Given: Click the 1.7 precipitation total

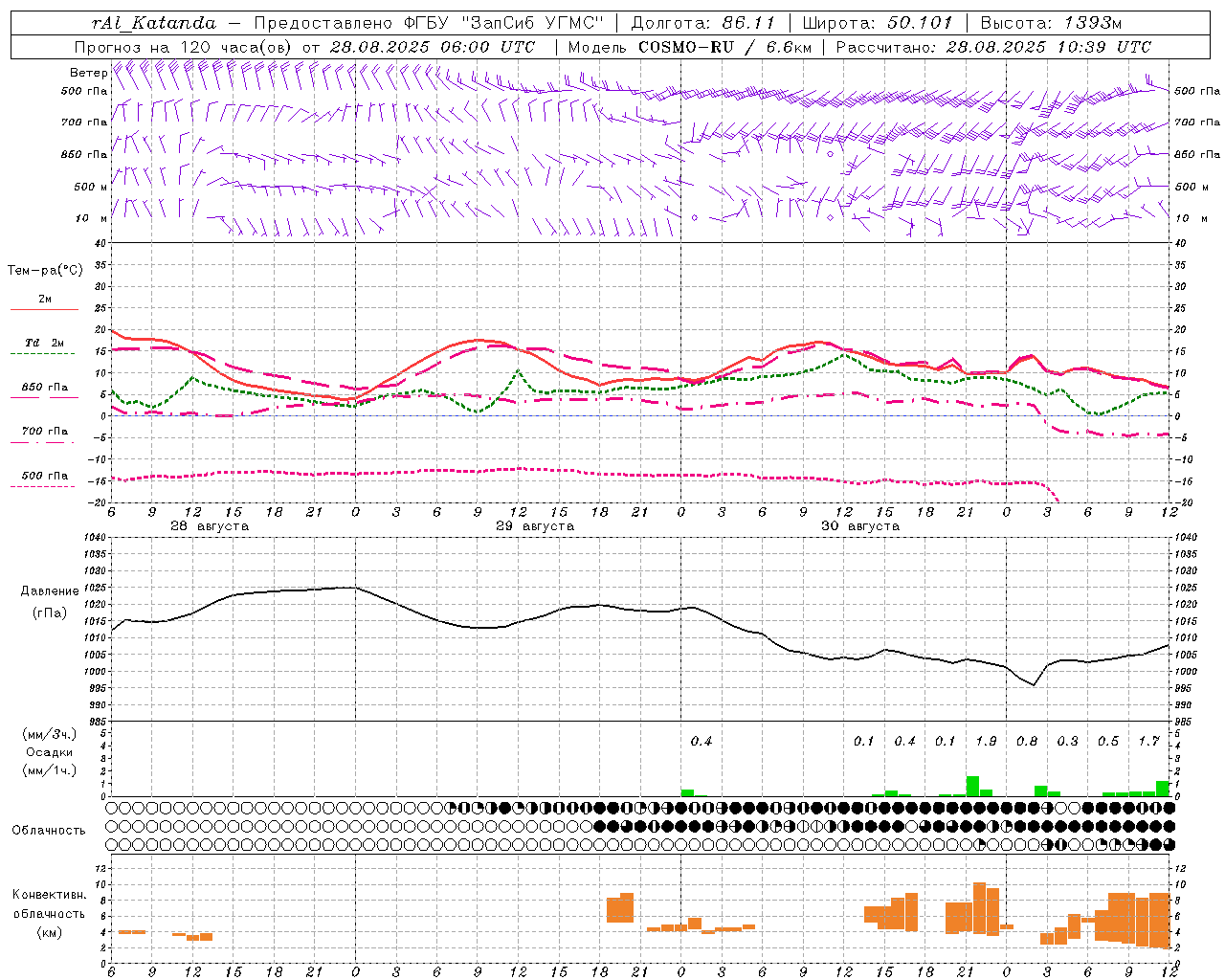Looking at the screenshot, I should click(1148, 741).
